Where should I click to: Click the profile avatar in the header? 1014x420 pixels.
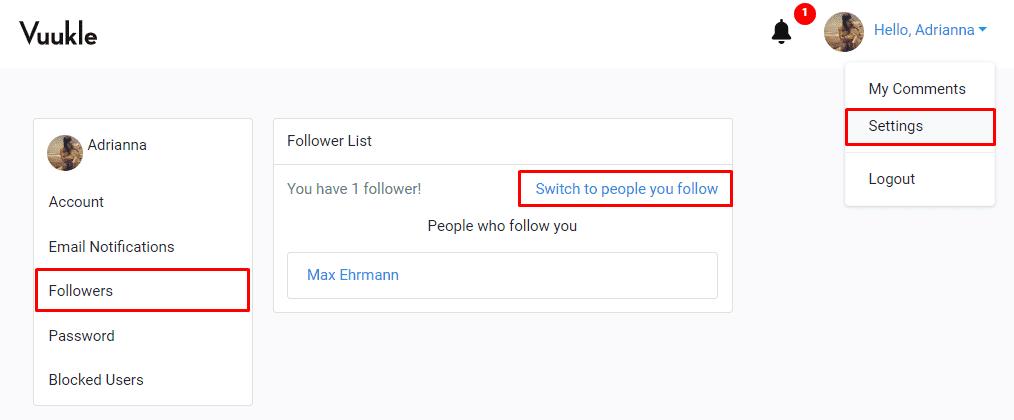coord(843,32)
